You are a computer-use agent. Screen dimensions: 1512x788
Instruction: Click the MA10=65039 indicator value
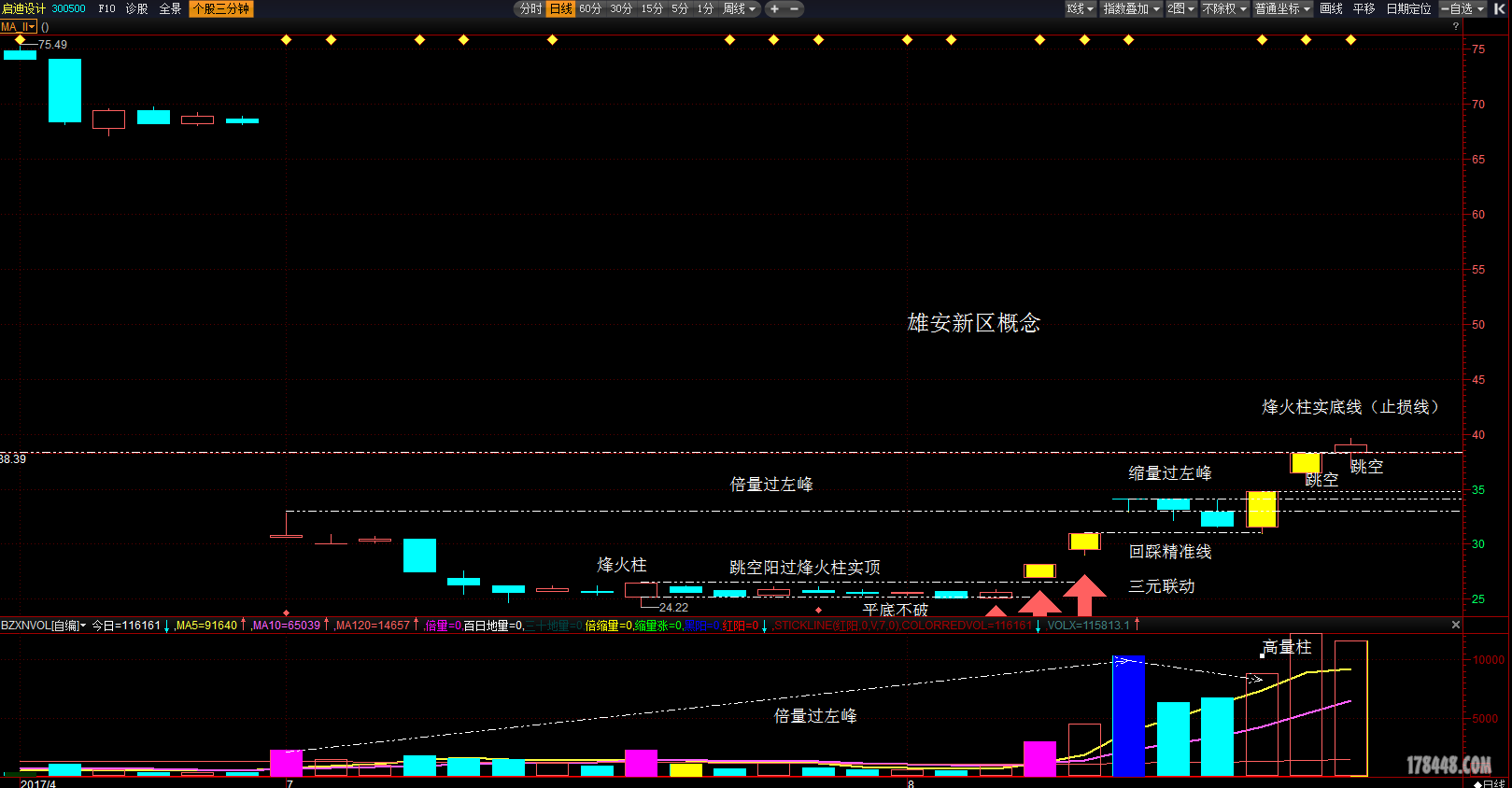(x=287, y=626)
